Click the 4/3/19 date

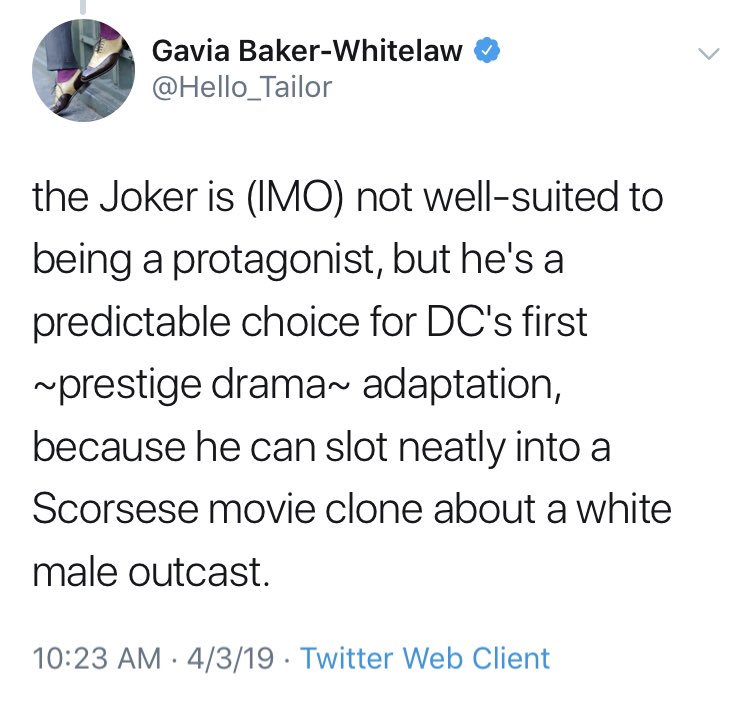(x=230, y=658)
